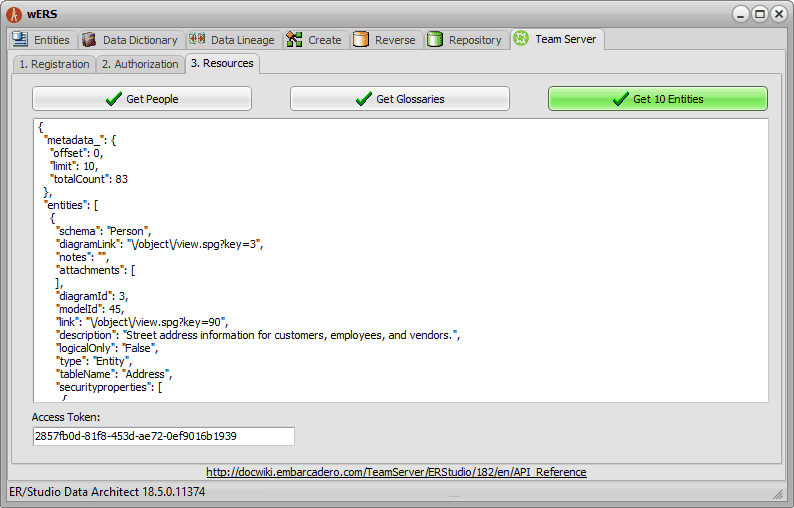This screenshot has width=794, height=508.
Task: Select the Reverse tab
Action: 386,40
